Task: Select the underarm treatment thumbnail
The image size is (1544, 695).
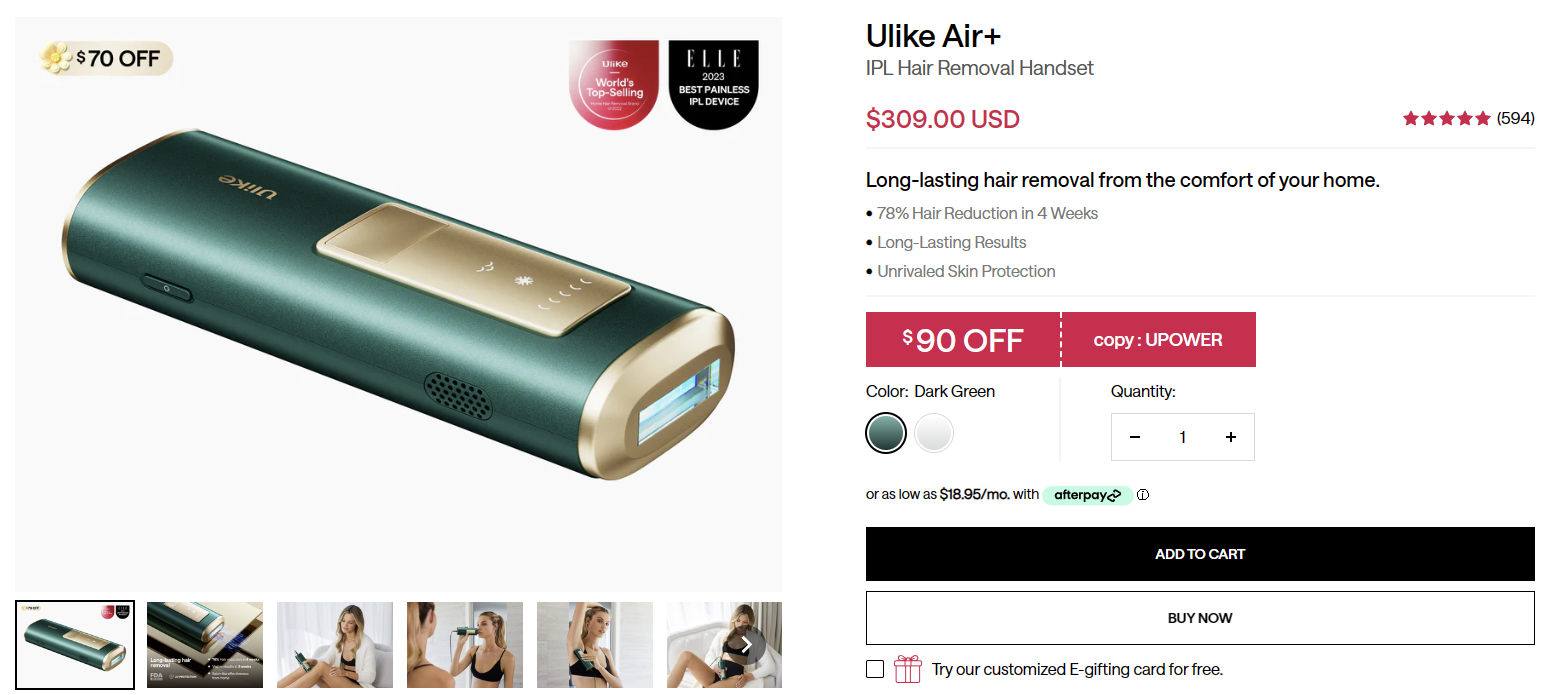Action: coord(595,645)
